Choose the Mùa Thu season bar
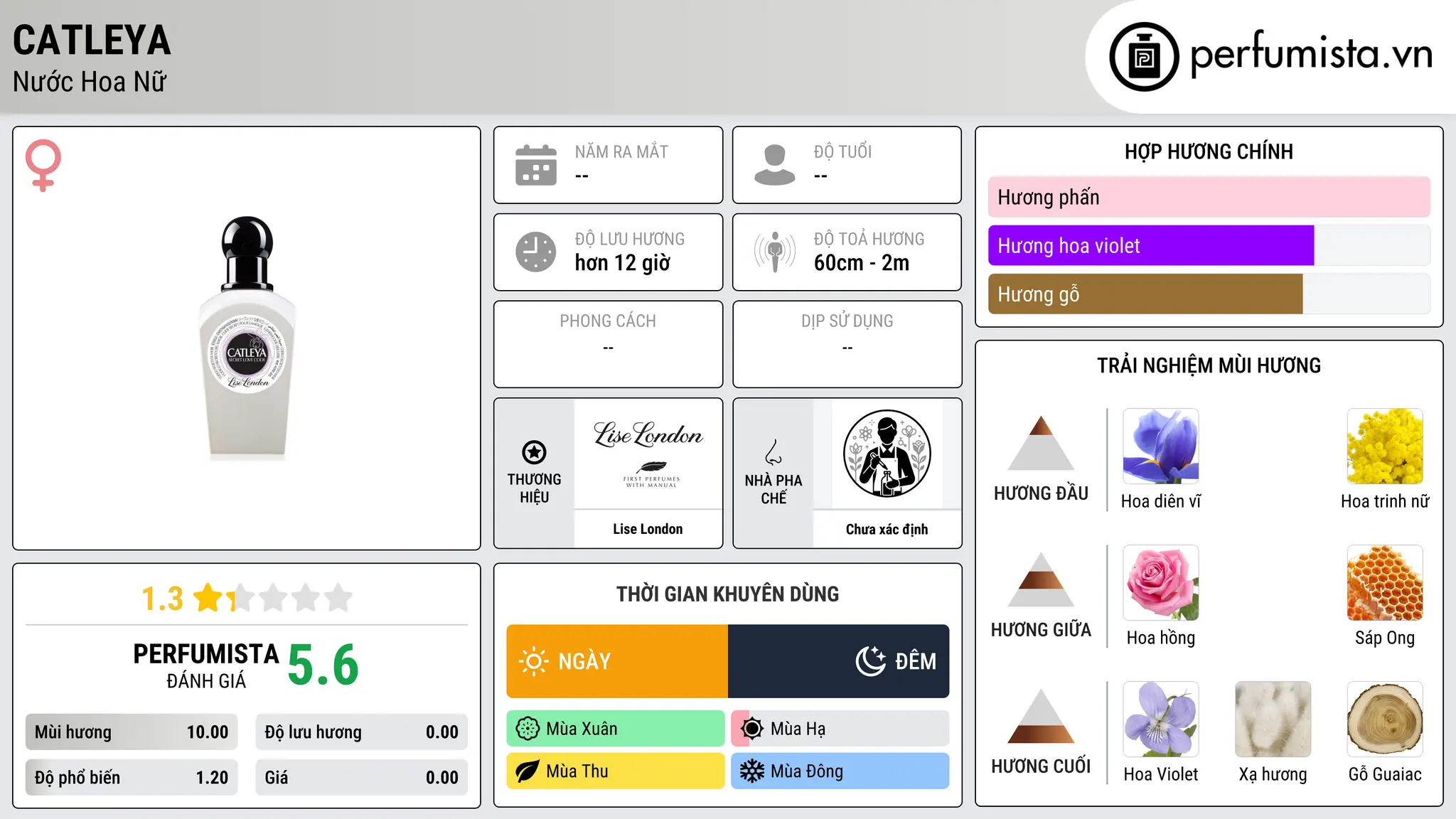The image size is (1456, 819). [x=616, y=771]
